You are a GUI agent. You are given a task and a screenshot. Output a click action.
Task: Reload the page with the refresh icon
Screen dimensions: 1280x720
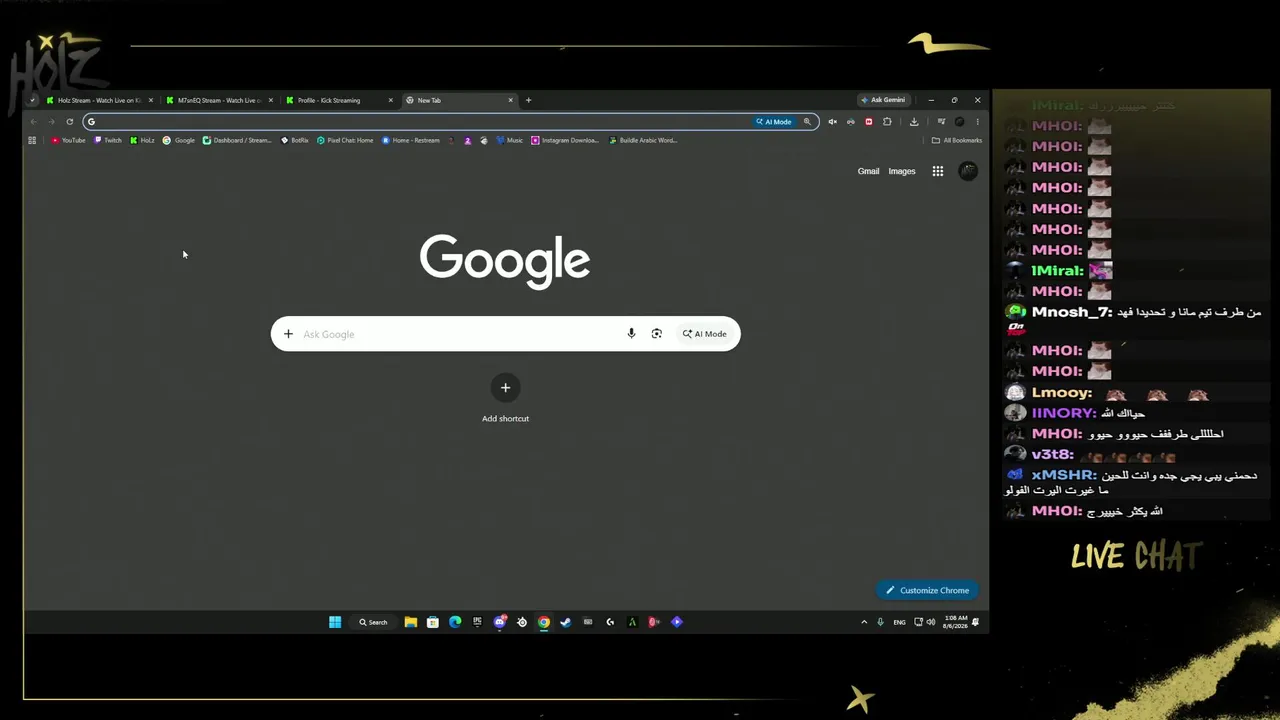(70, 122)
